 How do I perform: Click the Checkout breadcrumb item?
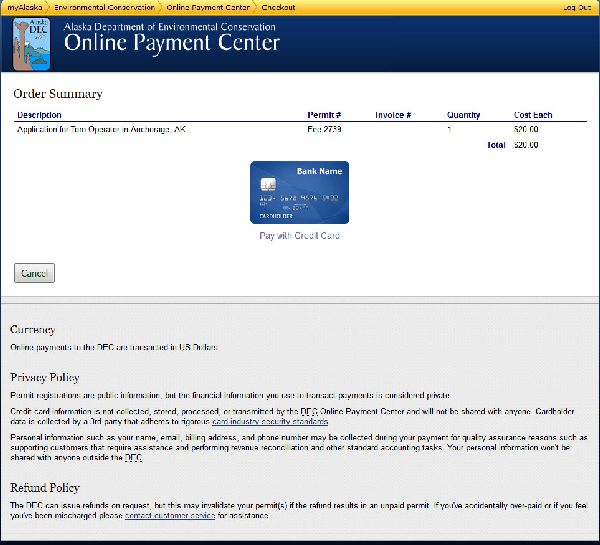[x=278, y=7]
